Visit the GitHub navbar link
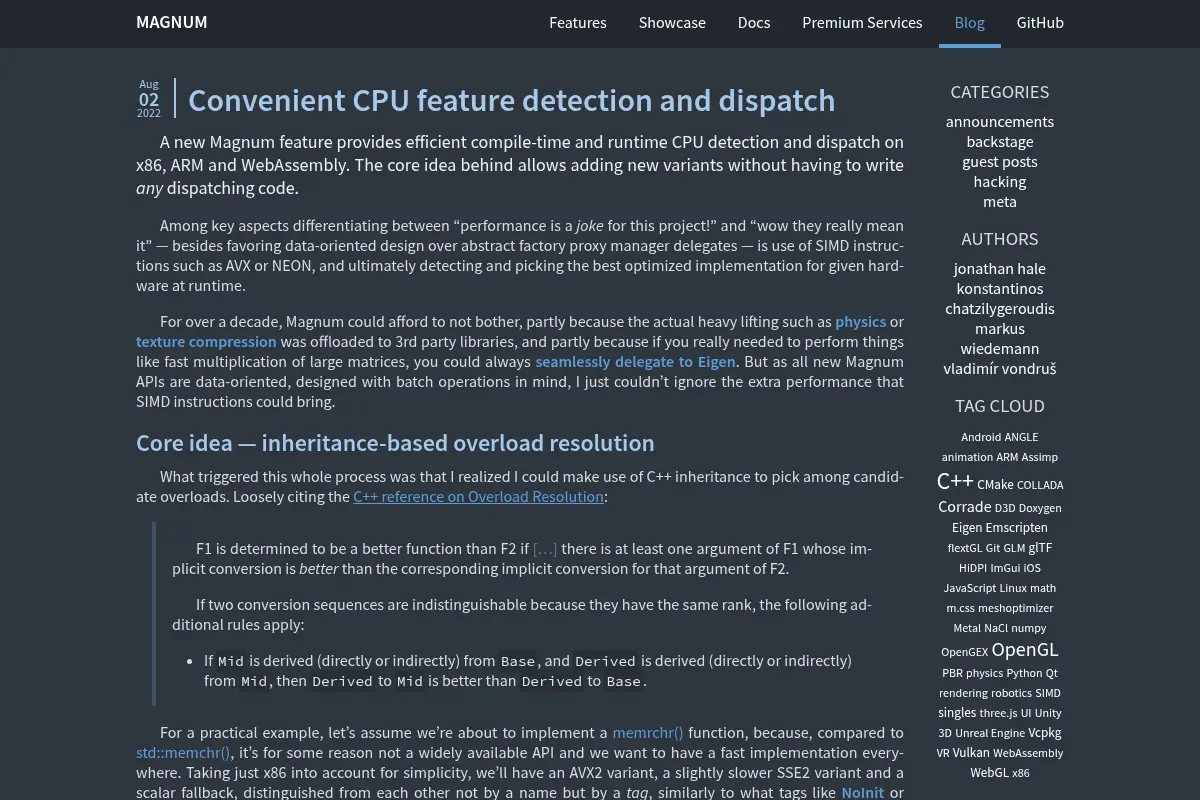Image resolution: width=1200 pixels, height=800 pixels. tap(1040, 22)
